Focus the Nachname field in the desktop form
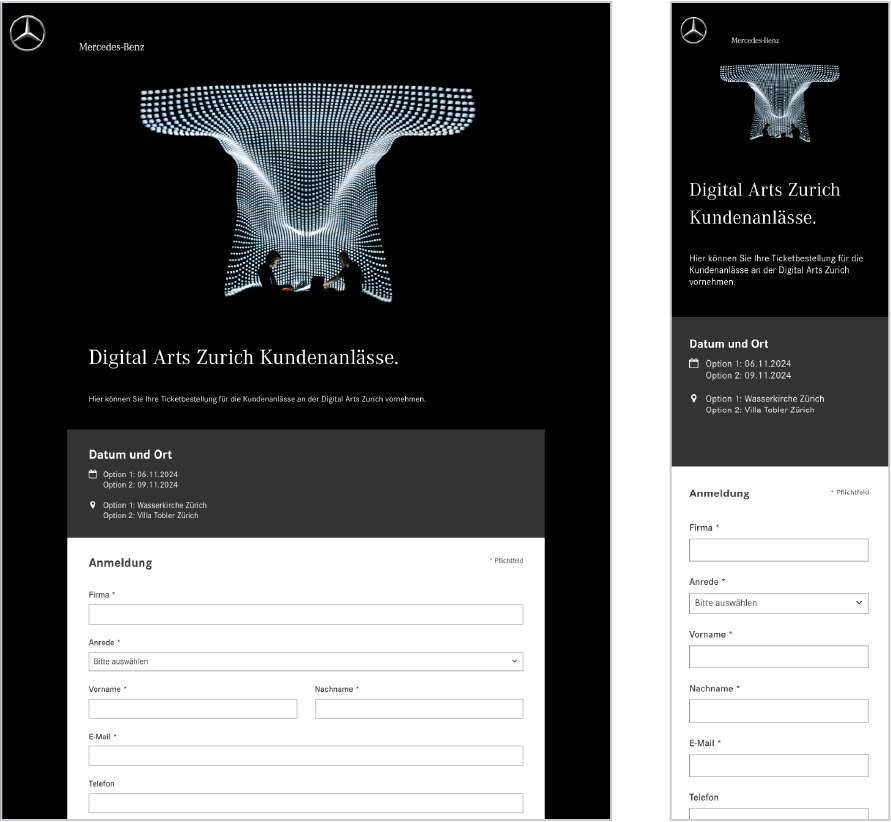Screen dimensions: 891x822 [x=418, y=708]
